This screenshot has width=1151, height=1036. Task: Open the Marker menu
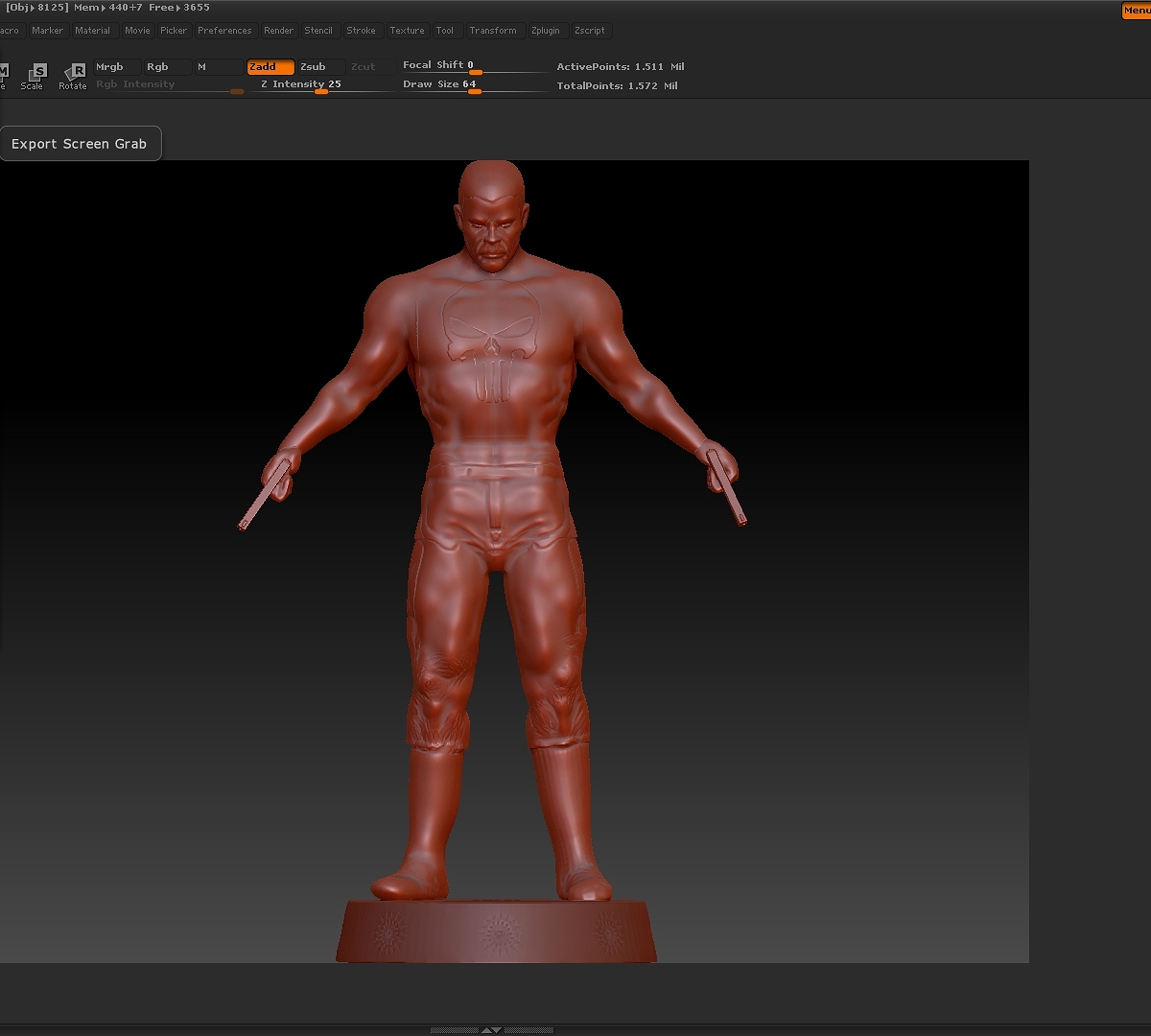[47, 31]
